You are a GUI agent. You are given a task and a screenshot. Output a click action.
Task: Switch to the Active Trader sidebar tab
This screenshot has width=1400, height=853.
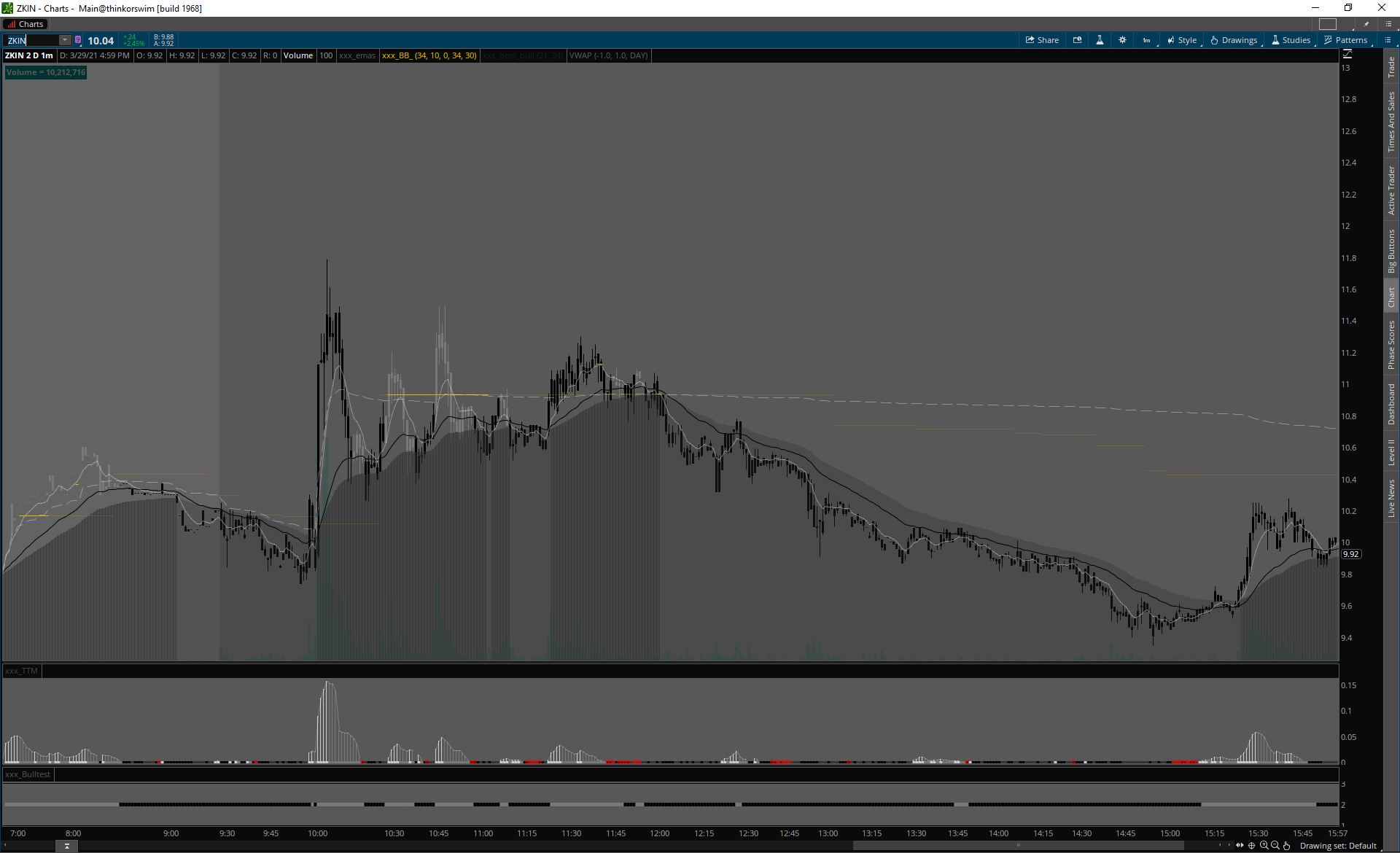point(1391,190)
